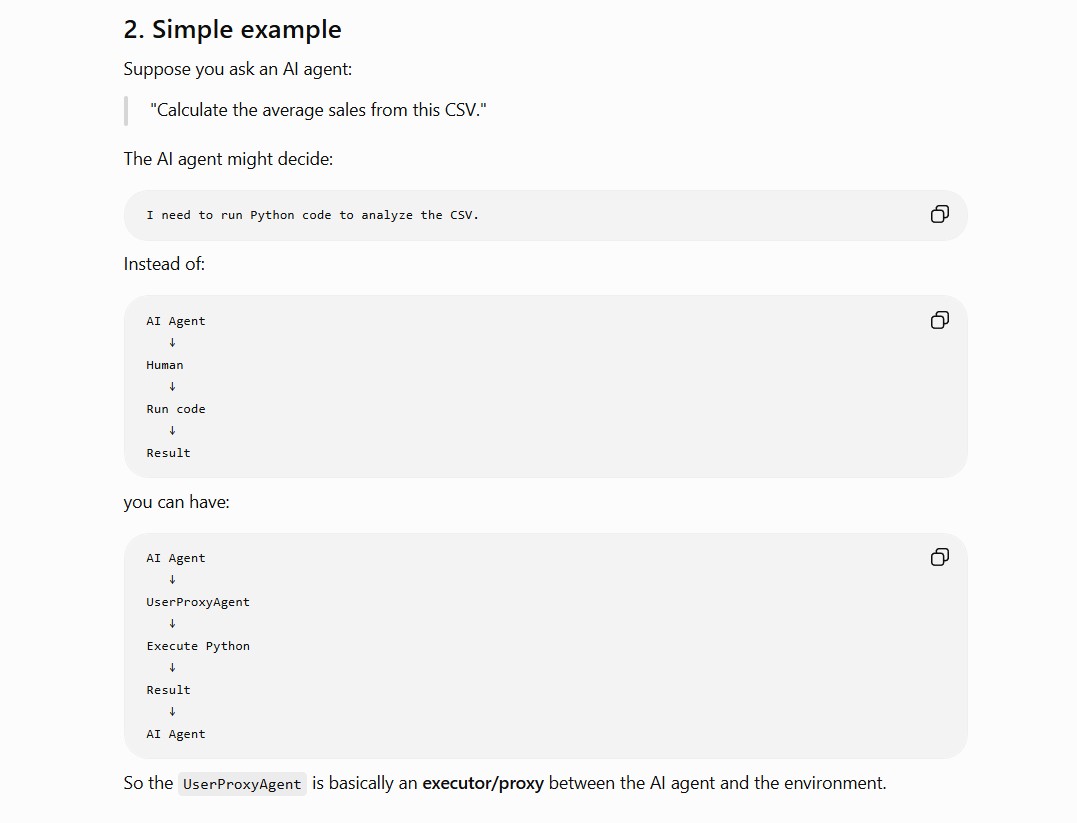This screenshot has width=1077, height=823.
Task: Click the 'Run code' line in the code block
Action: (176, 409)
